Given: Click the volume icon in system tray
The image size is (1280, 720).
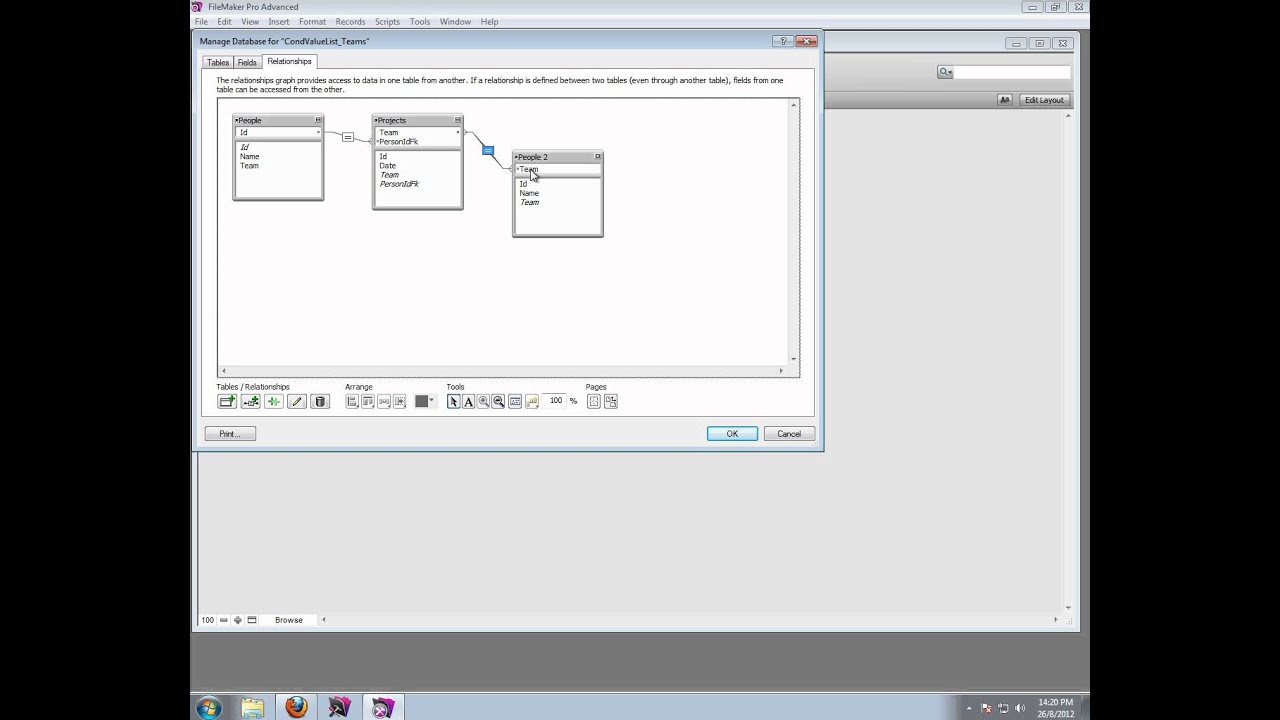Looking at the screenshot, I should [x=1020, y=708].
